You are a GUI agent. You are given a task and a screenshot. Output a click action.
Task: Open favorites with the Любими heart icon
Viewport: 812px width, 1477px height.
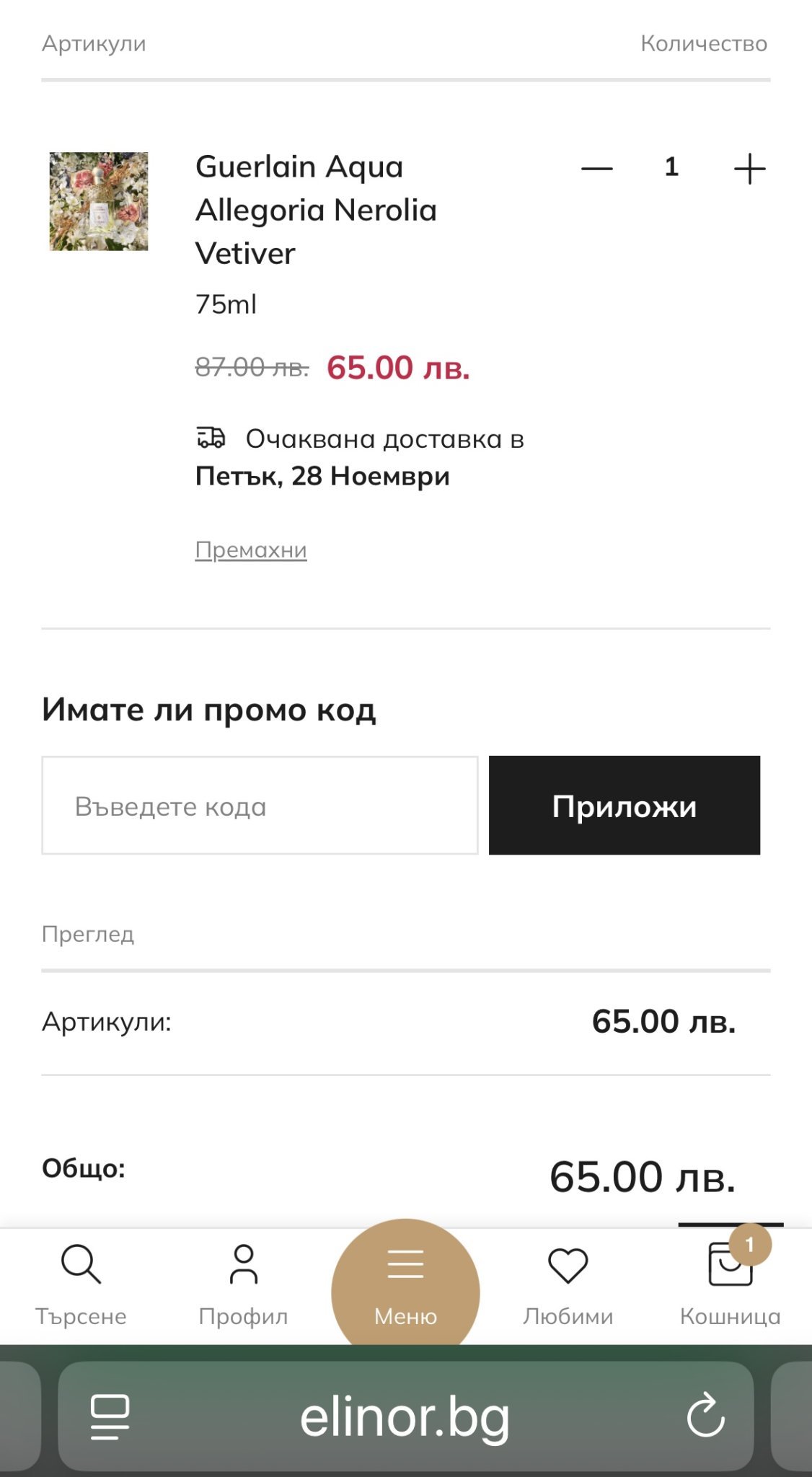pos(568,1266)
